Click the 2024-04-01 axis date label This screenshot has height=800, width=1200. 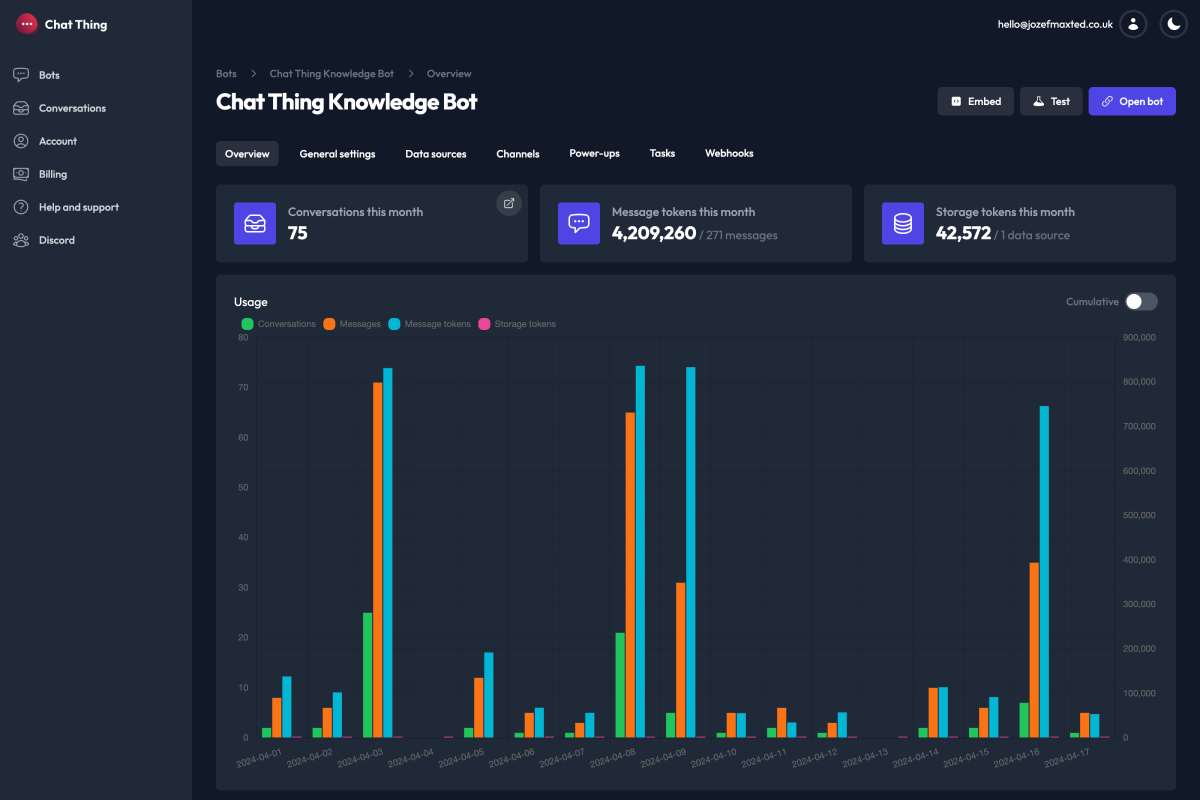click(x=260, y=758)
